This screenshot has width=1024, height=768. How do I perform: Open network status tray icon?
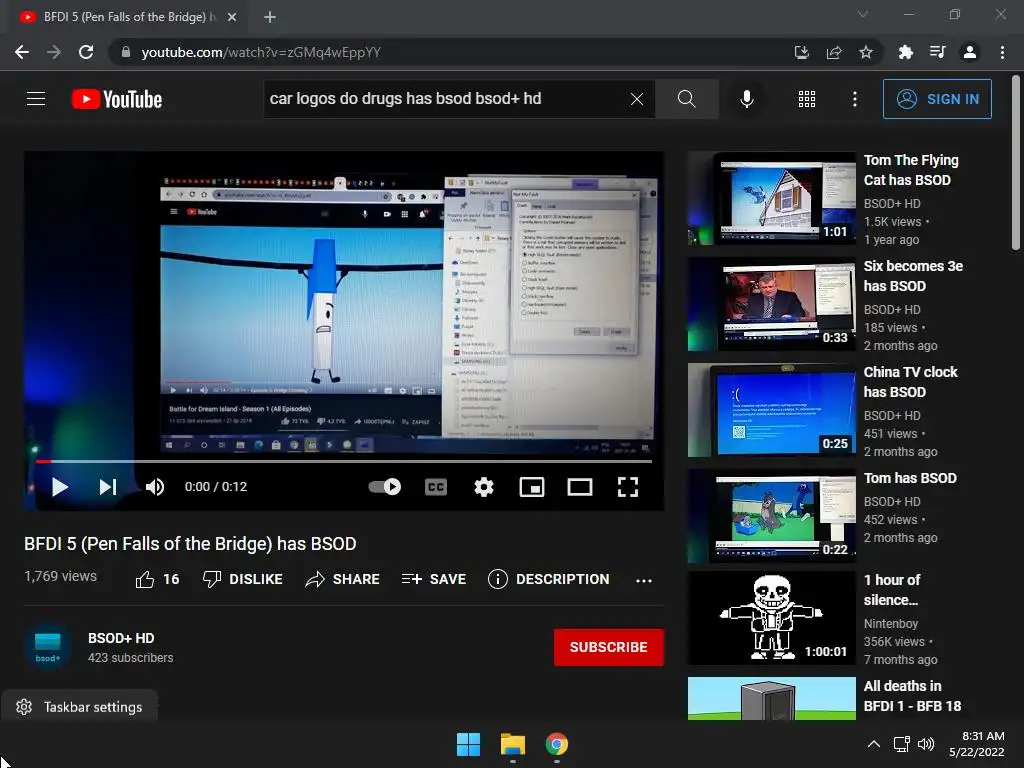coord(902,744)
